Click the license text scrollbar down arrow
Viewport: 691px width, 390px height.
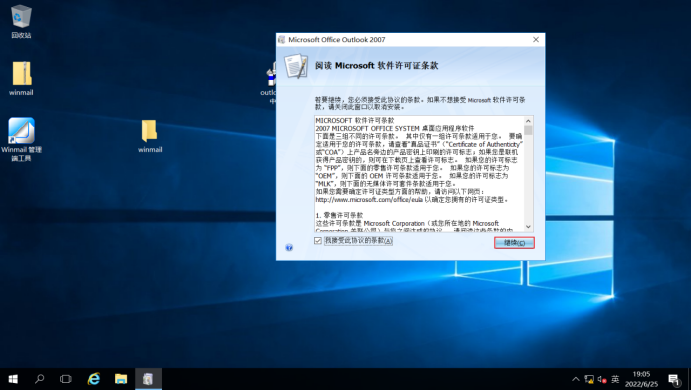528,227
